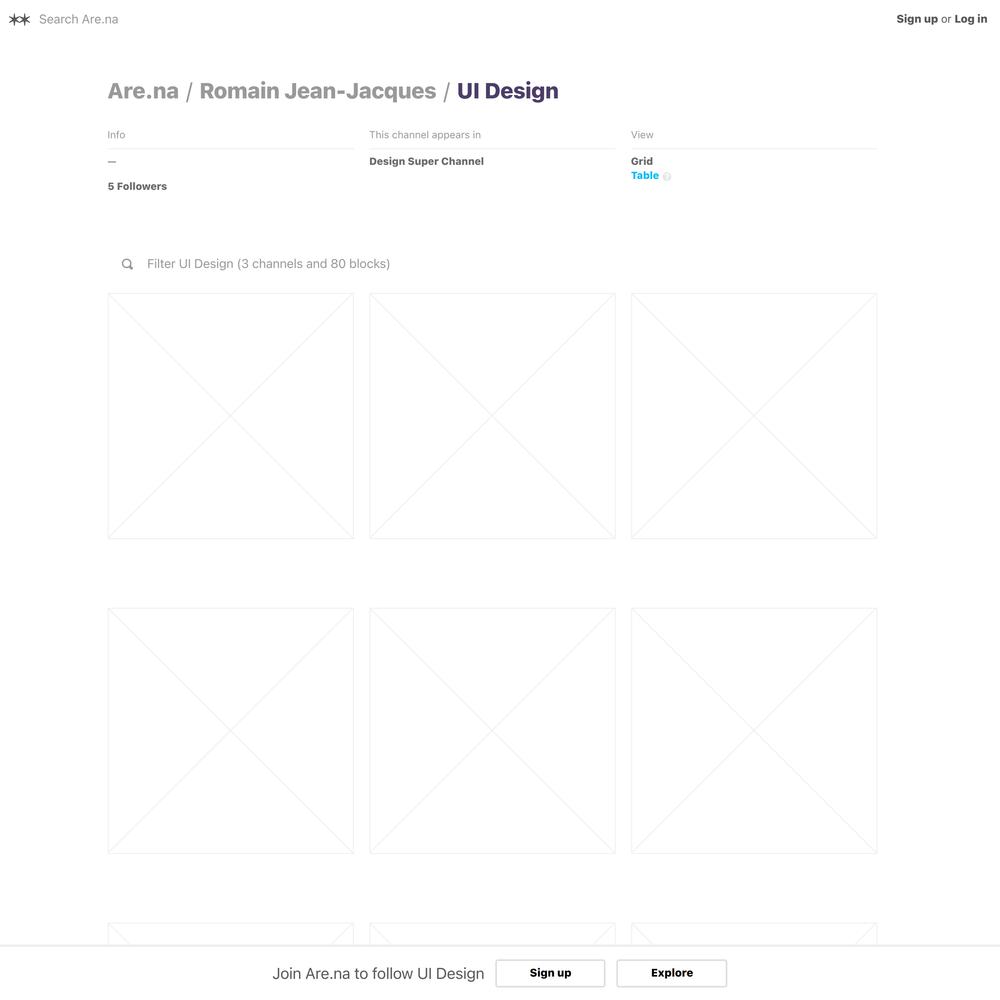Click "Join Are.na to follow UI Design" text
The image size is (1000, 1000).
[x=378, y=973]
